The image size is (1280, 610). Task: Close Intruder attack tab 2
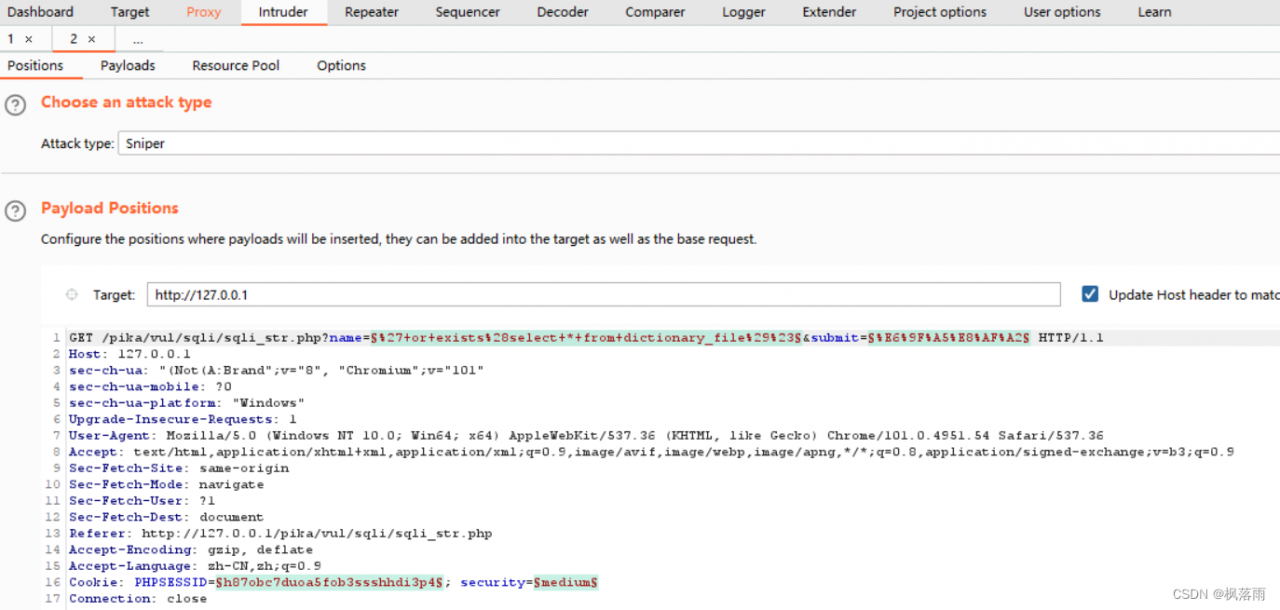[91, 39]
